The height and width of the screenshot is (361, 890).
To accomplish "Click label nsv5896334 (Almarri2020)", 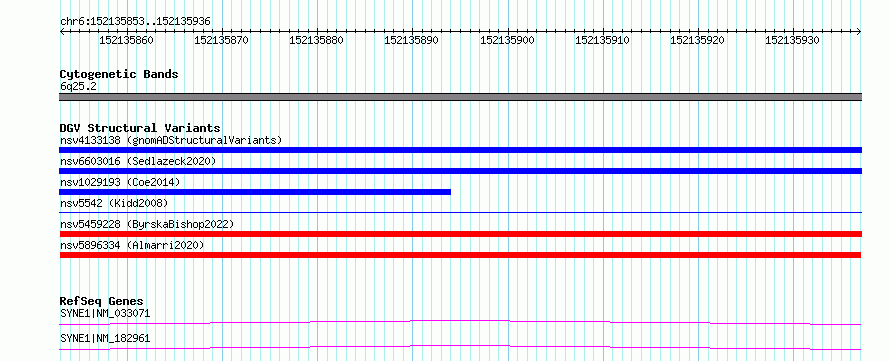I will (x=132, y=245).
